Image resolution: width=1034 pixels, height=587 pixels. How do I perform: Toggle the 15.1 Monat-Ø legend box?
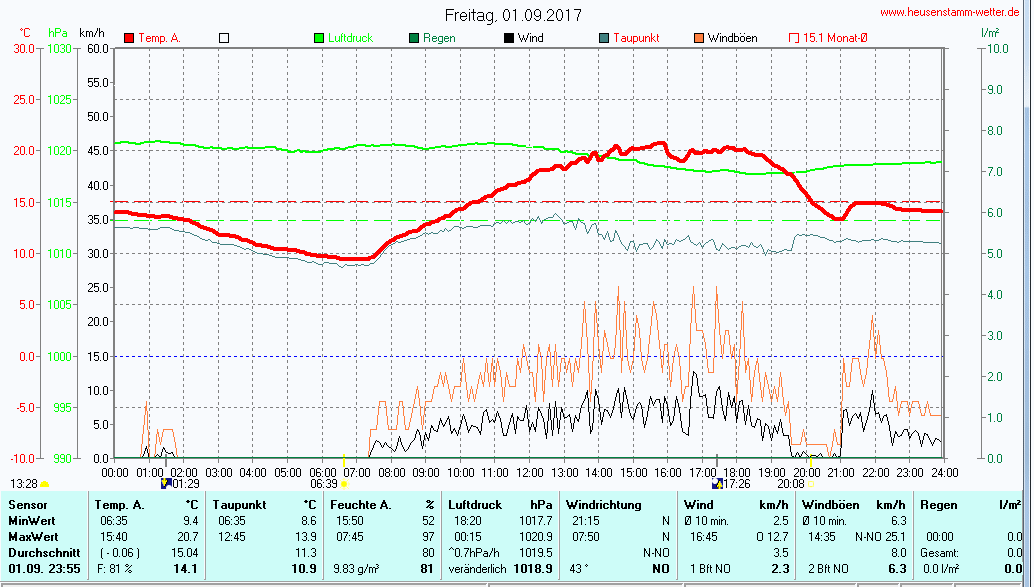pos(794,38)
